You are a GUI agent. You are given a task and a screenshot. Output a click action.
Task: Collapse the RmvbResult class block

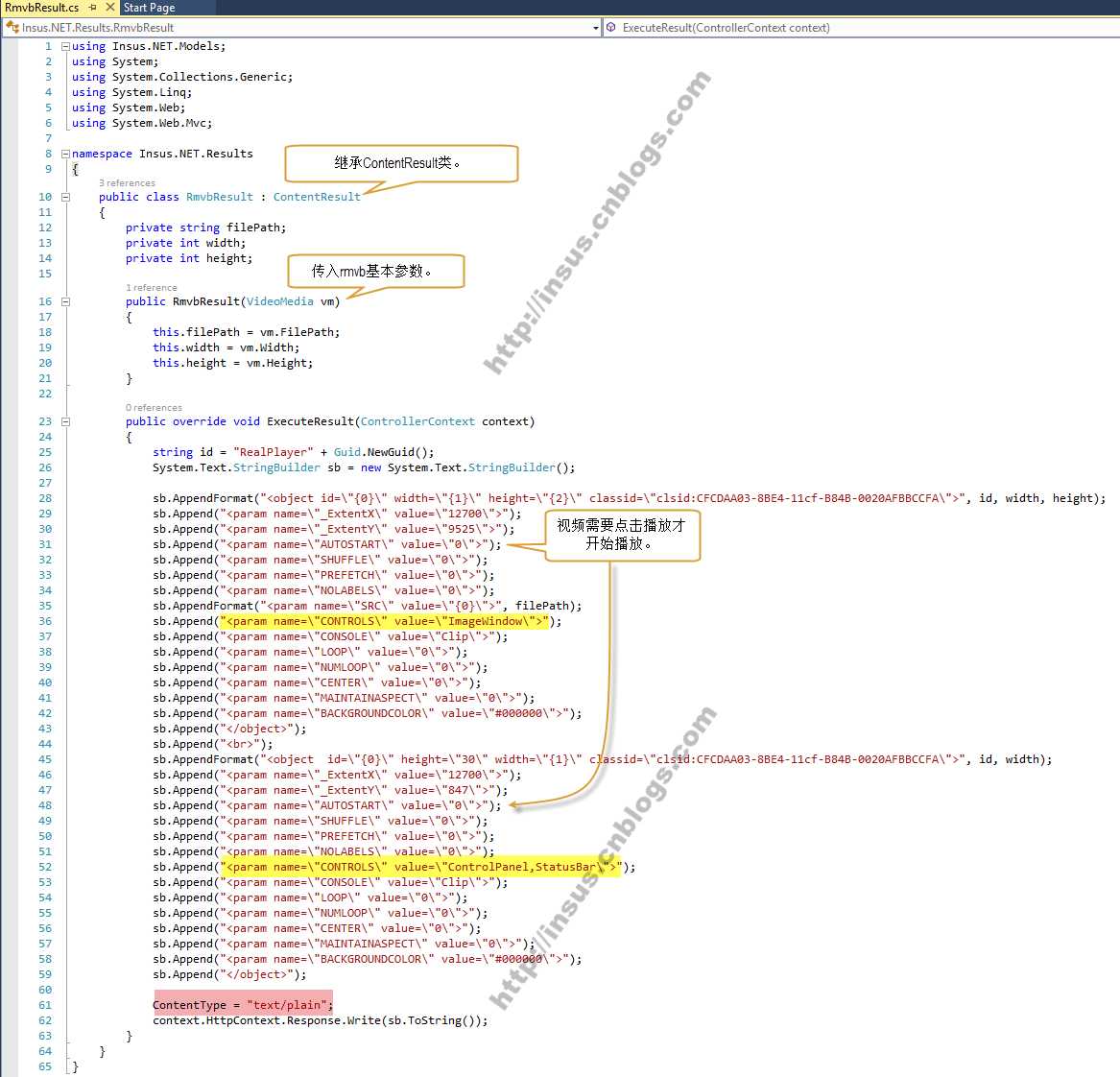(x=65, y=197)
